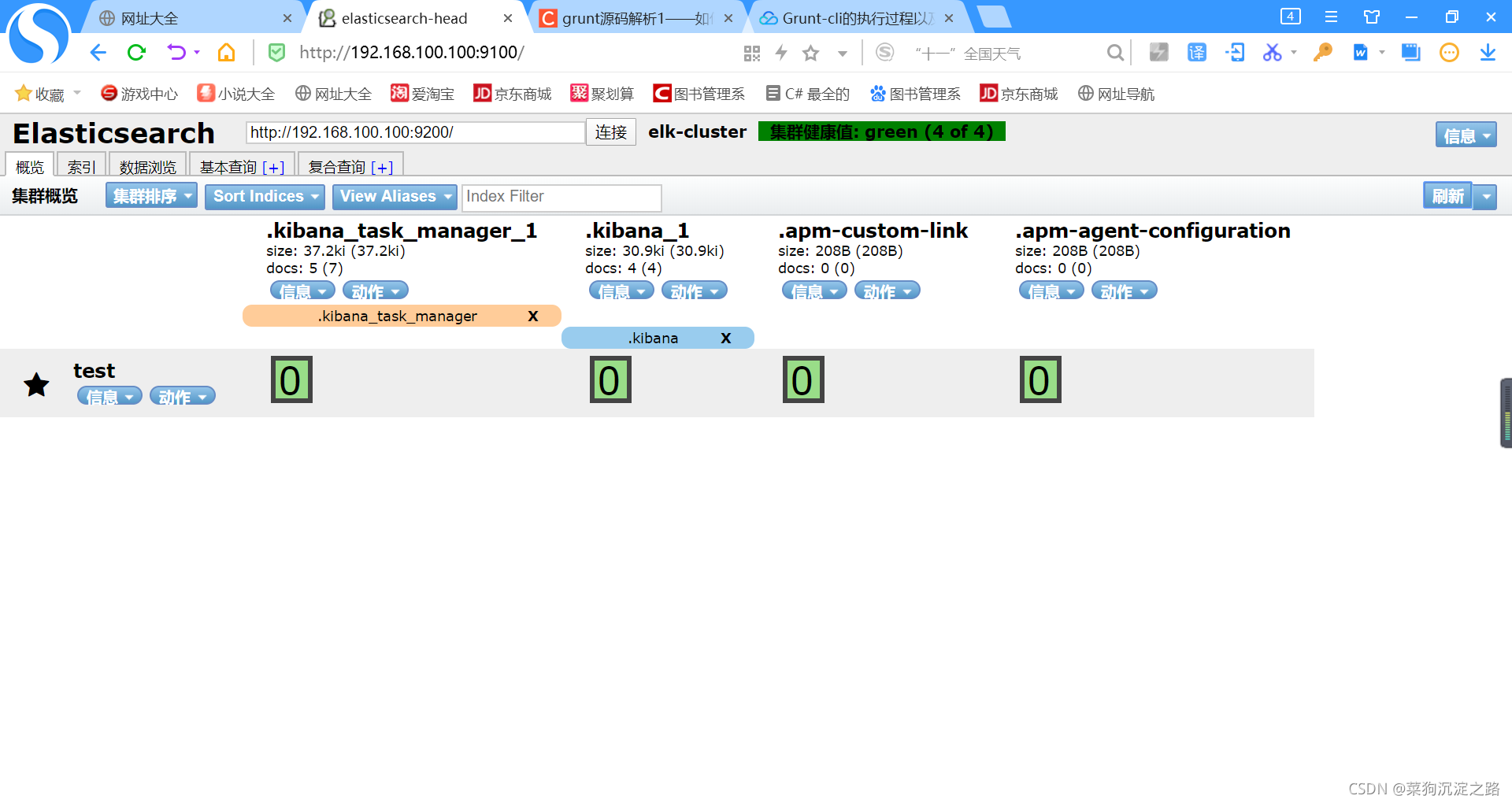The width and height of the screenshot is (1512, 803).
Task: Click the scissors screenshot tool icon
Action: [x=1272, y=53]
